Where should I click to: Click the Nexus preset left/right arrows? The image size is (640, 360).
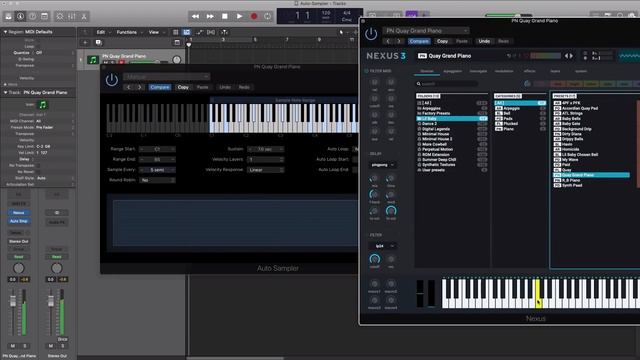[x=569, y=56]
